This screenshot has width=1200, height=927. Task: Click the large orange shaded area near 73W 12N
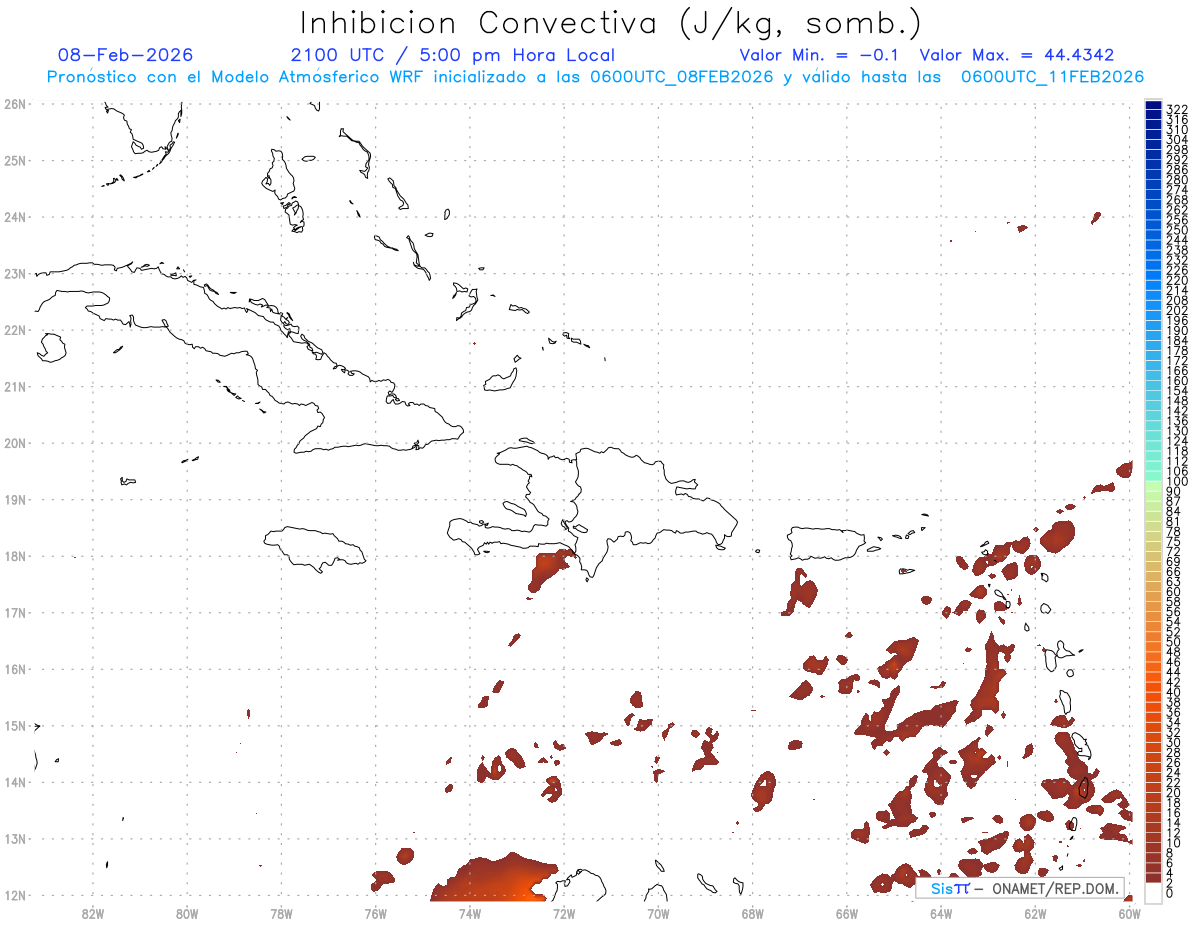click(x=495, y=878)
